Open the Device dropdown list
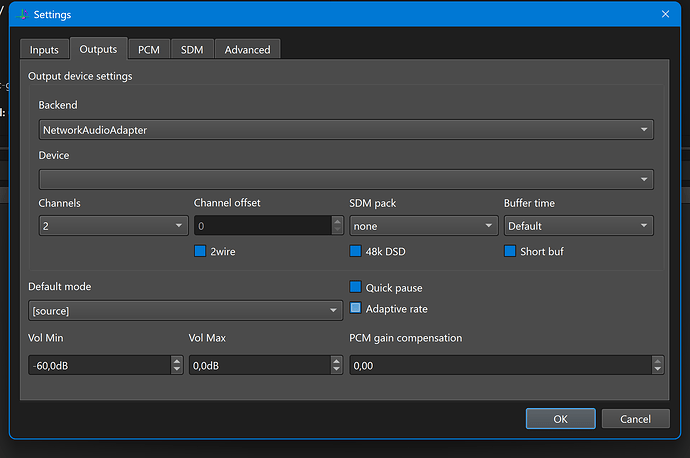Screen dimensions: 690x458 345,179
